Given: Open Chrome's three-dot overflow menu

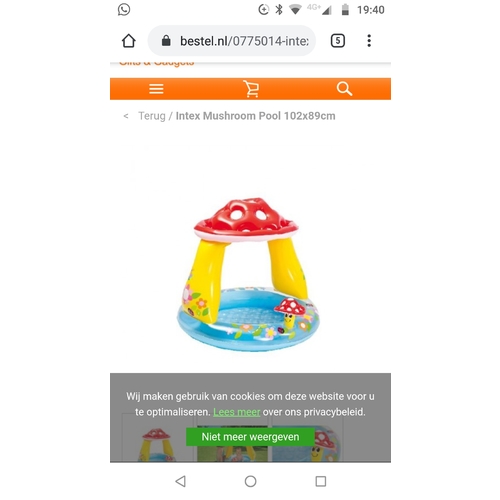Looking at the screenshot, I should (x=369, y=41).
